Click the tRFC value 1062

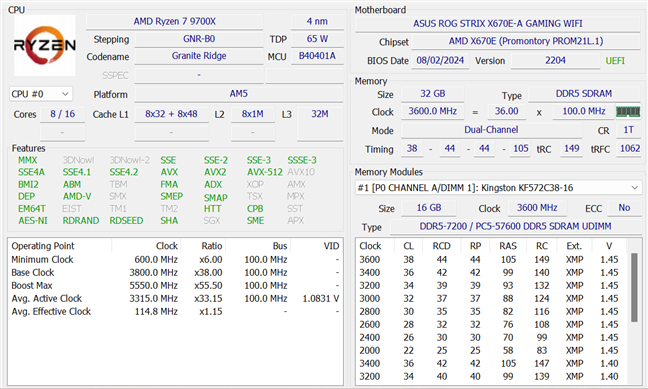(x=630, y=149)
